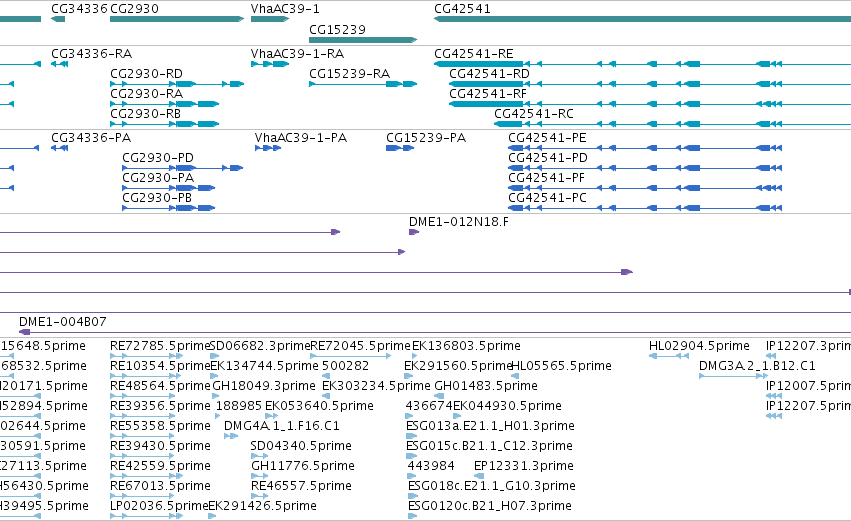851x521 pixels.
Task: Click the DME1-004B07 clone label
Action: click(x=62, y=321)
